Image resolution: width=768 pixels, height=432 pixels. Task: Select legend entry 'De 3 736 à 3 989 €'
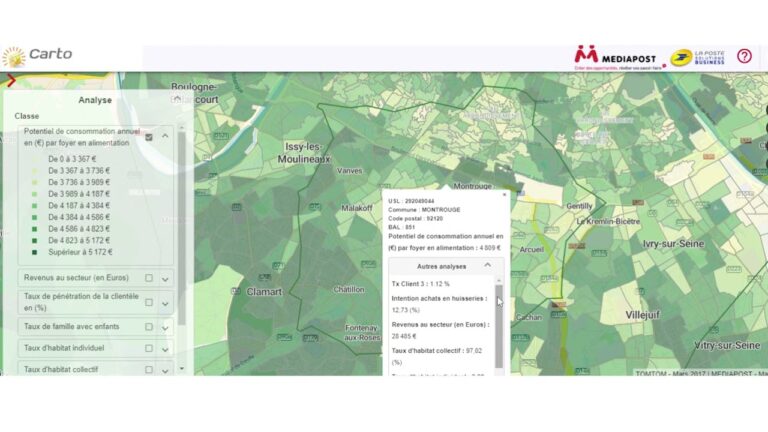click(x=79, y=182)
